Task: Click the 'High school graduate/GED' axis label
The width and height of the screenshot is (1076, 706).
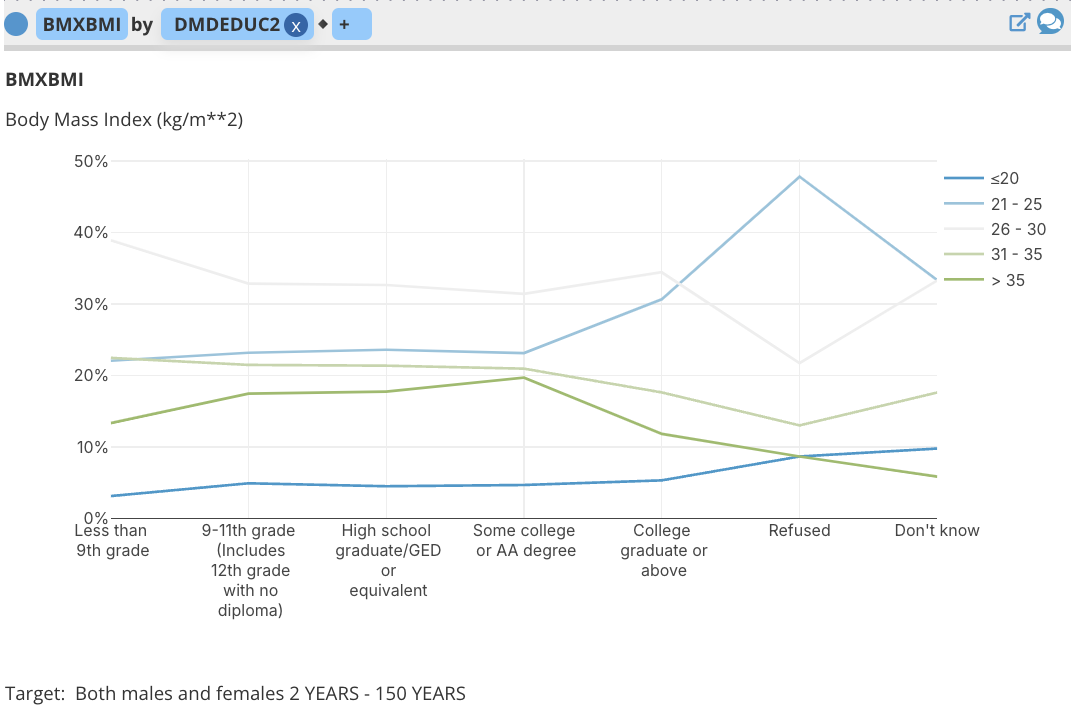Action: tap(388, 561)
